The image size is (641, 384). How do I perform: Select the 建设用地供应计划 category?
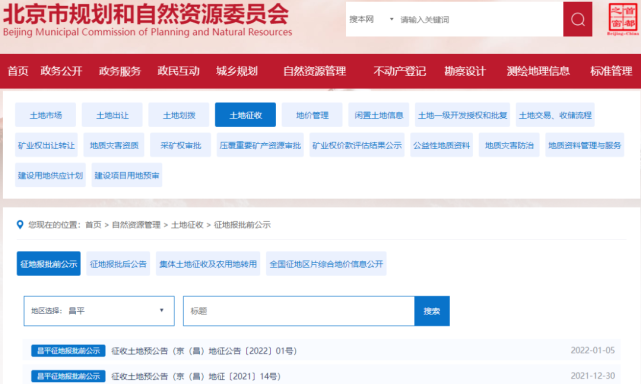click(50, 175)
